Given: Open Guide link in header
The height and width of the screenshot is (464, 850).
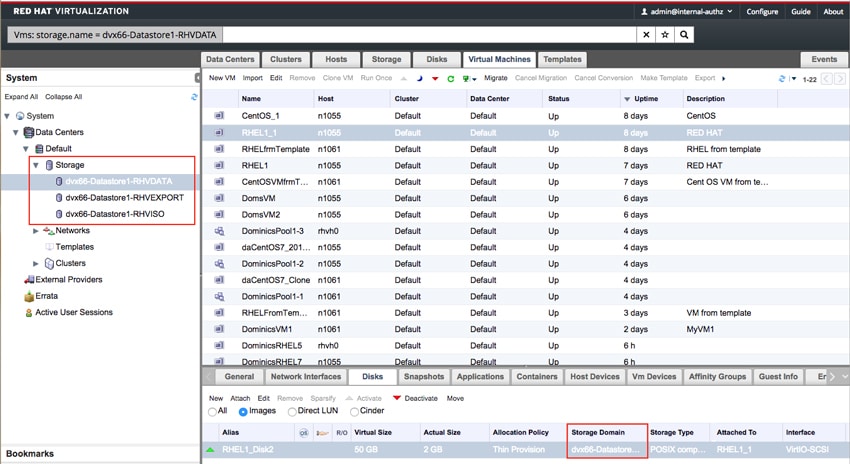Looking at the screenshot, I should coord(801,11).
